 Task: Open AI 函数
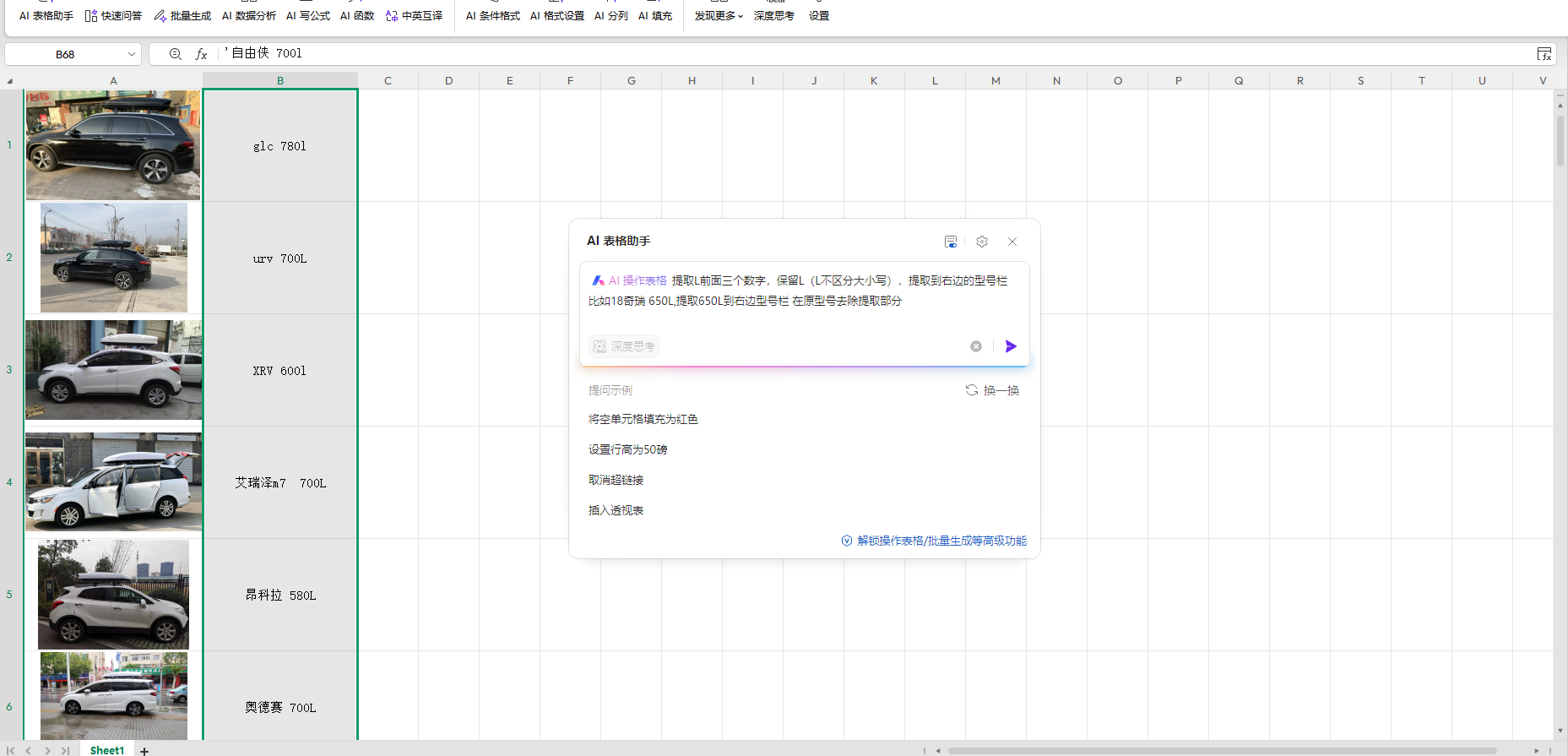pyautogui.click(x=357, y=16)
